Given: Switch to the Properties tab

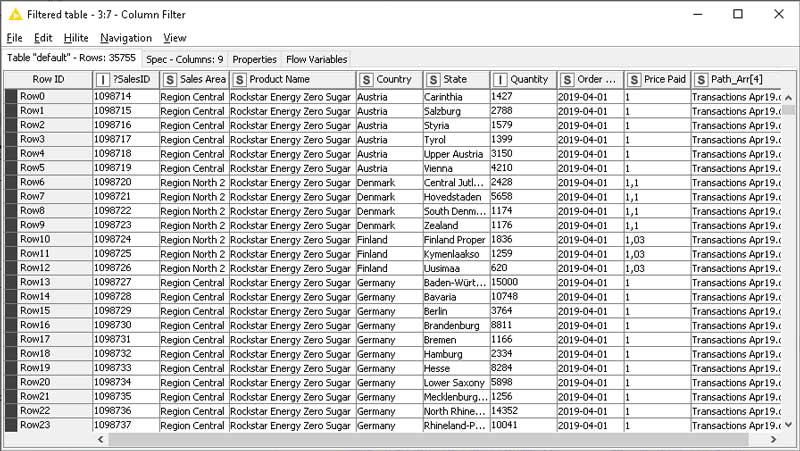Looking at the screenshot, I should pos(254,59).
